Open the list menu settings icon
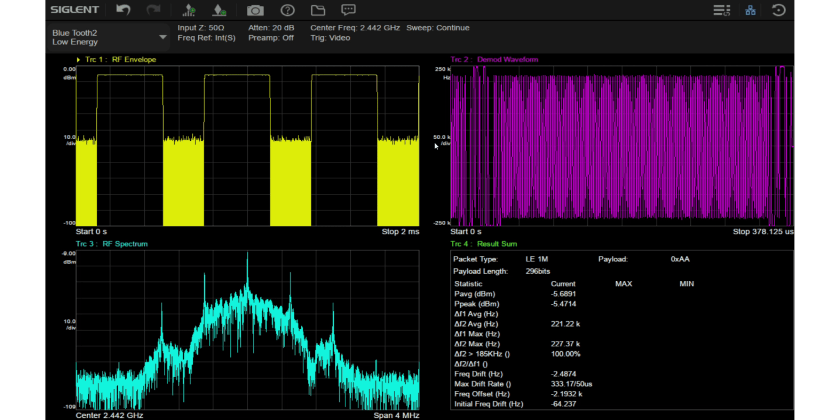The width and height of the screenshot is (840, 420). [722, 10]
